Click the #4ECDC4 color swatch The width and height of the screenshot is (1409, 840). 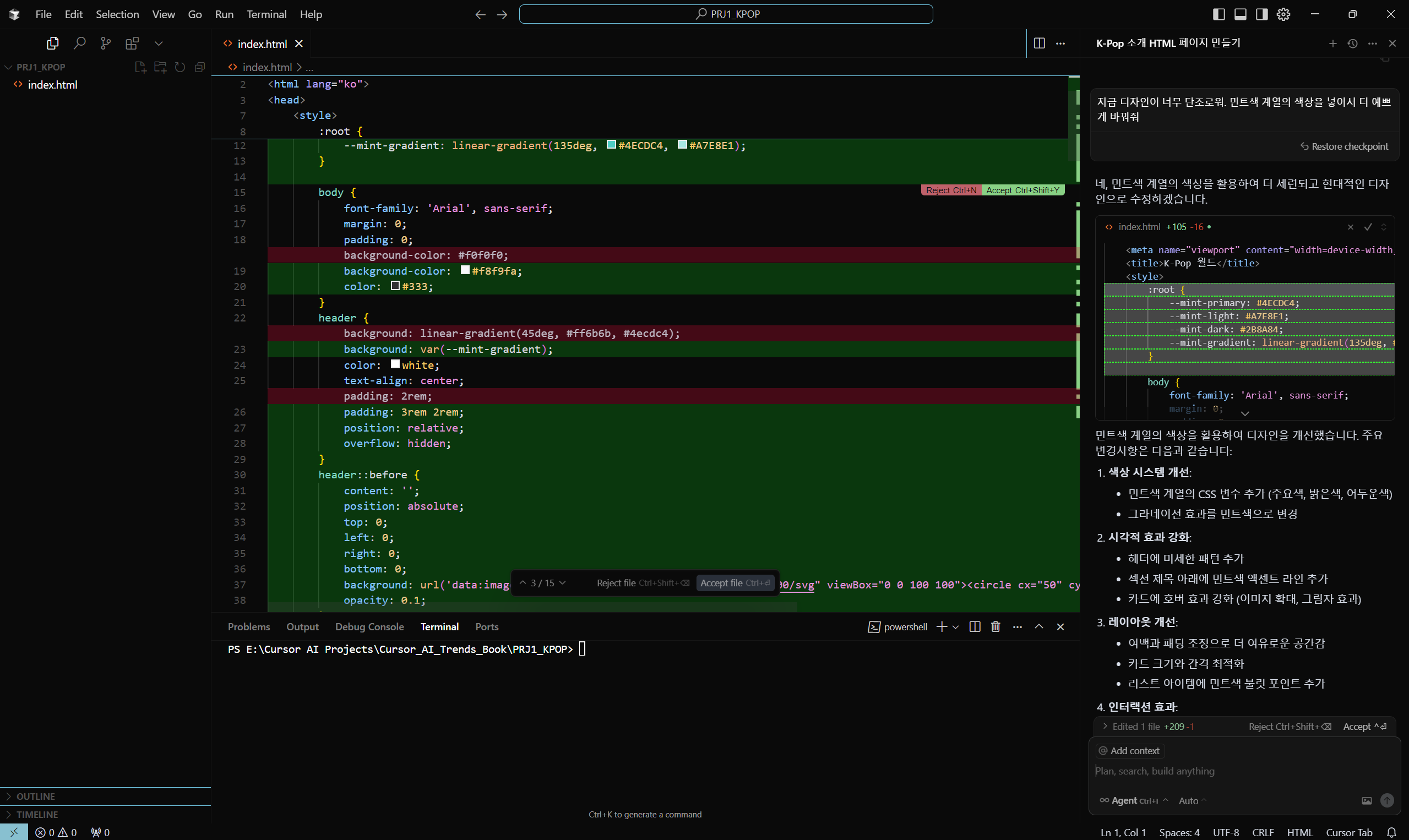611,145
